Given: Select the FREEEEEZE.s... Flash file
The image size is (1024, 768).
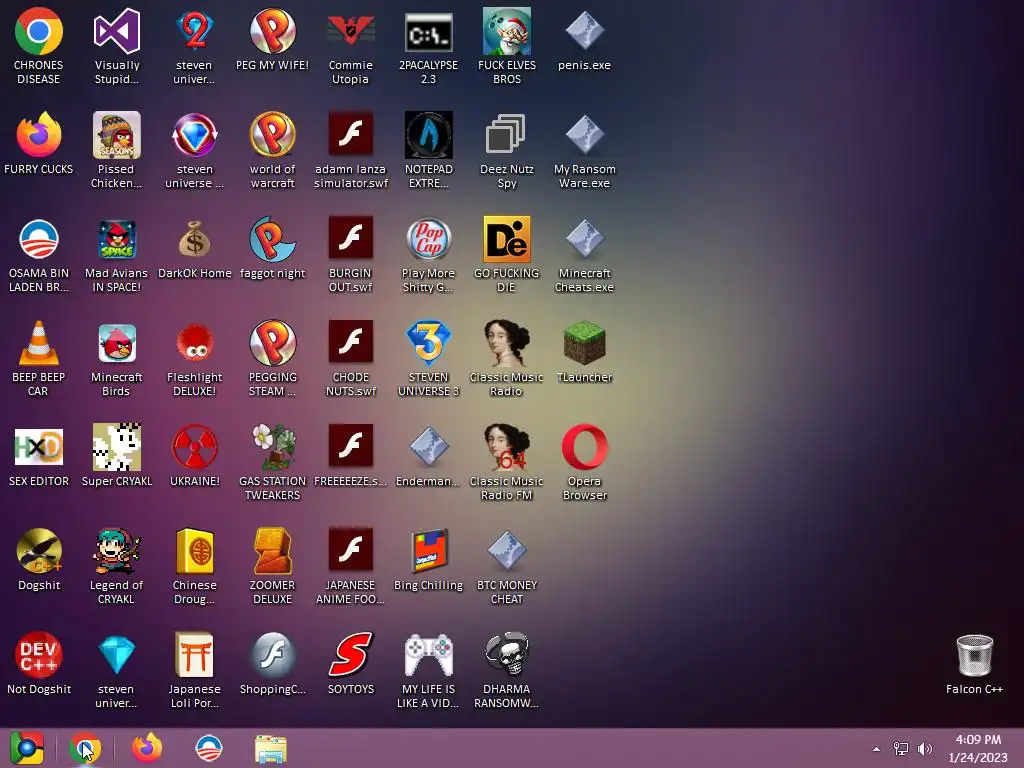Looking at the screenshot, I should [x=350, y=445].
